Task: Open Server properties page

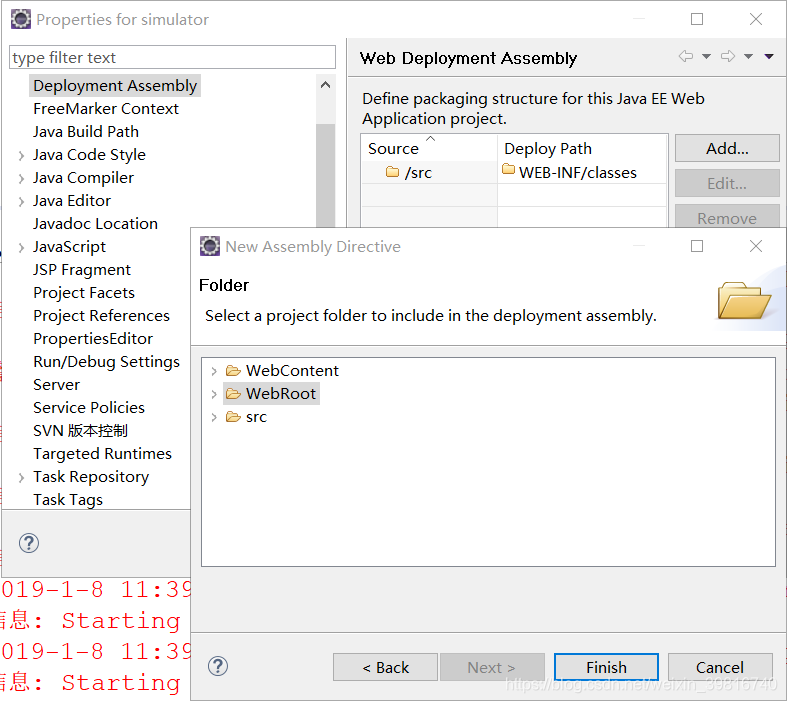Action: point(56,385)
